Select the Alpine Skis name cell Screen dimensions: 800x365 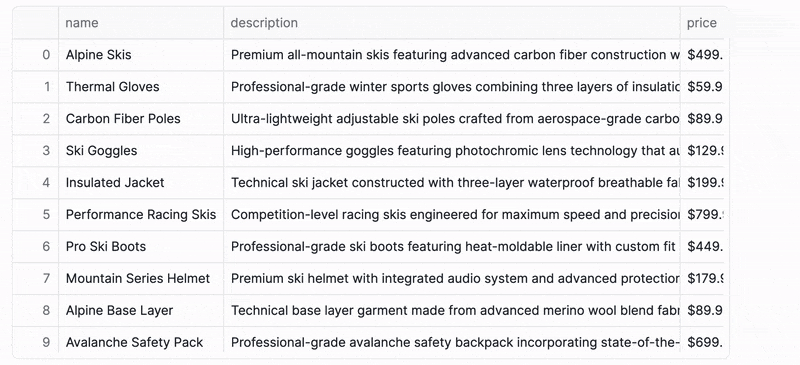coord(141,55)
